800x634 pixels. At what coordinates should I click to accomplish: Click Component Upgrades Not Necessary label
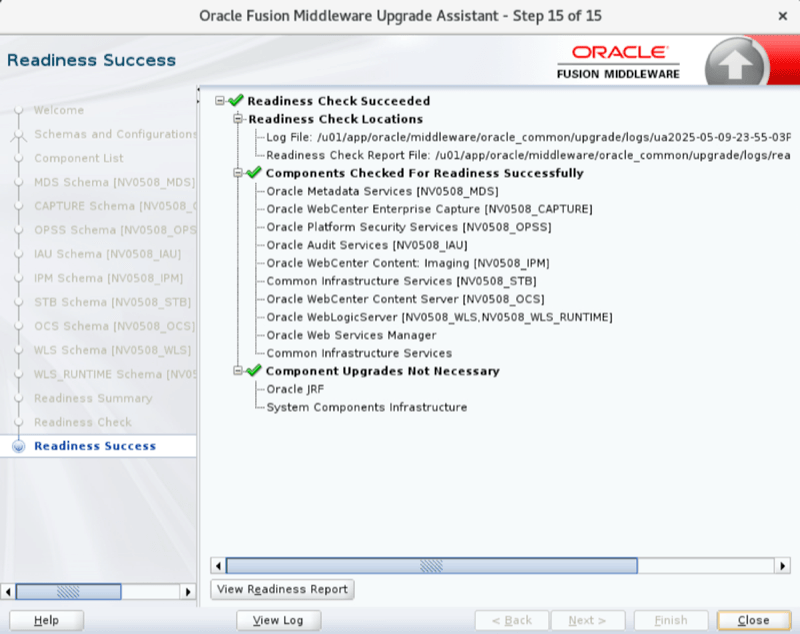[x=382, y=371]
